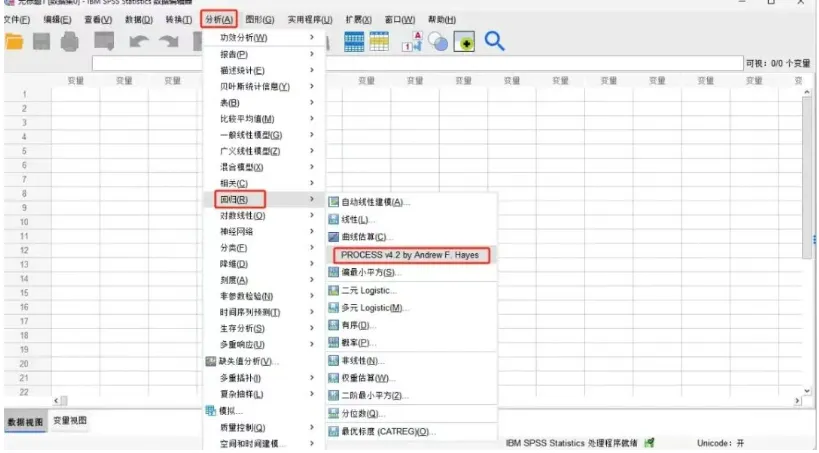Open the 图形(G) menu
This screenshot has height=453, width=819.
pos(260,19)
